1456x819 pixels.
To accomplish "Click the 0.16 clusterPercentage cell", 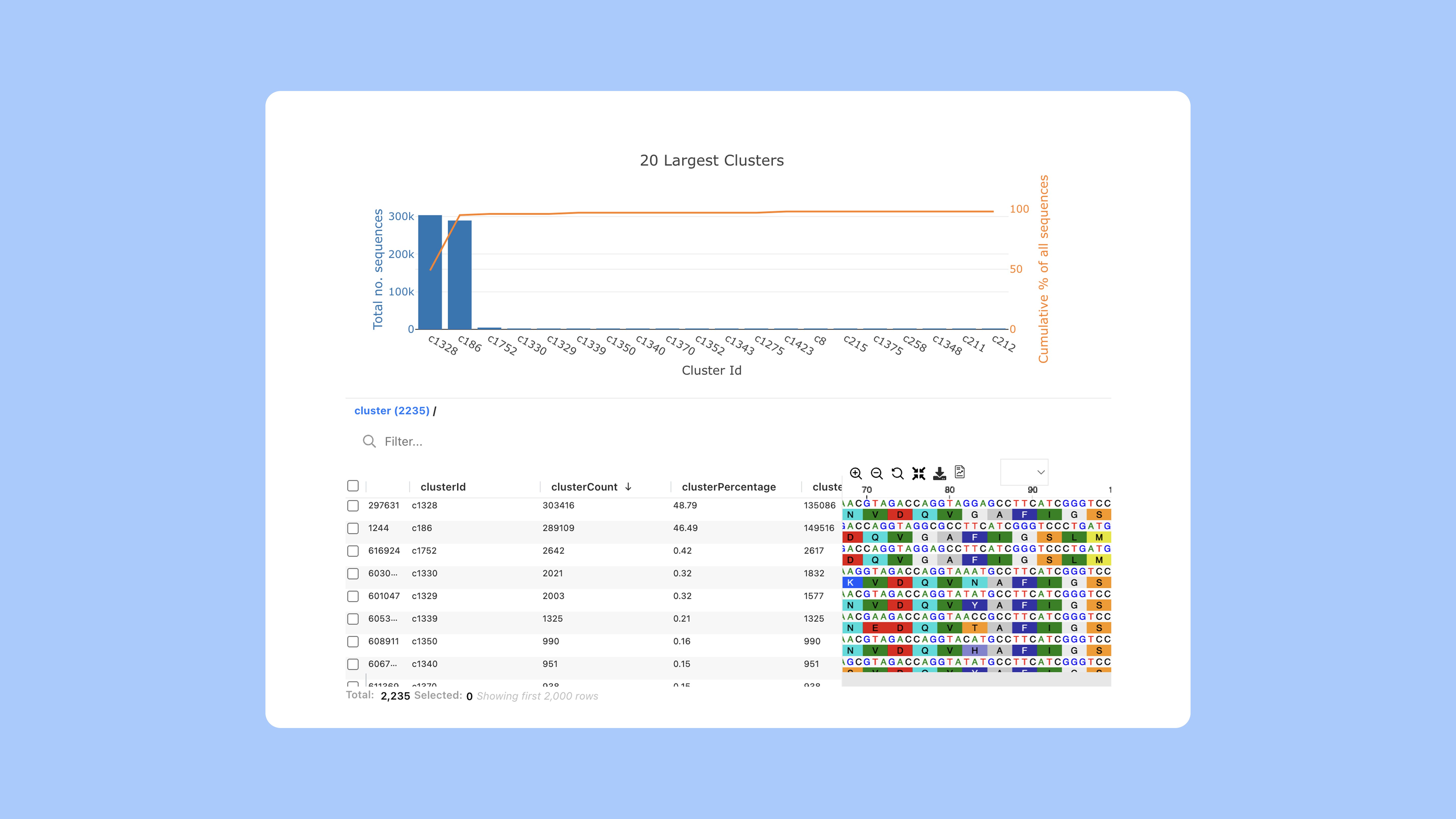I will [682, 641].
